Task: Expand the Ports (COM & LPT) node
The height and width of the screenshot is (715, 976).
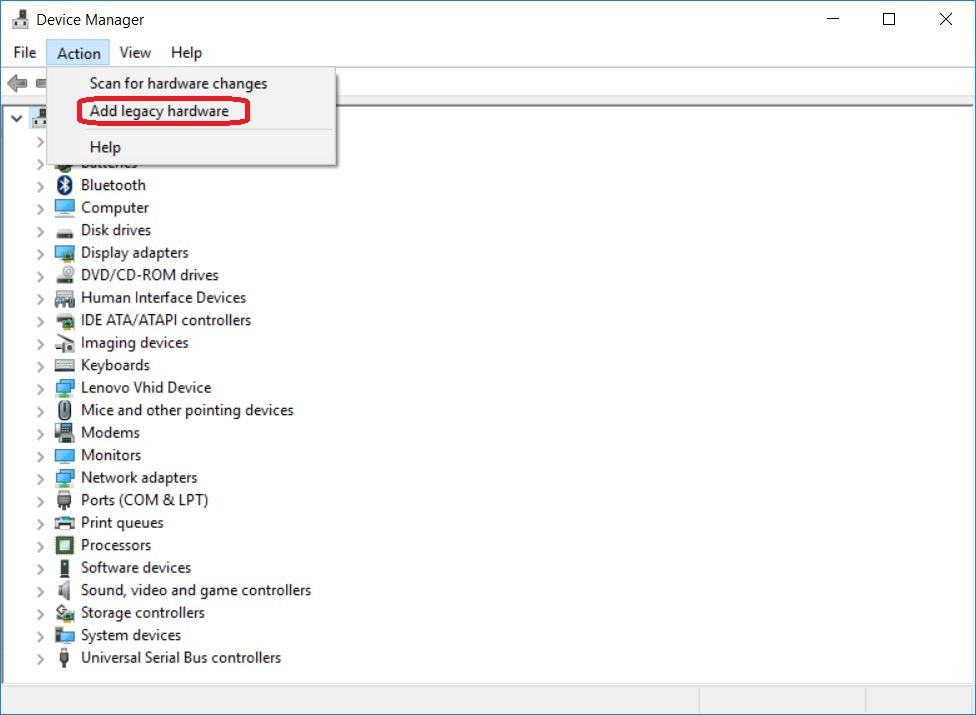Action: 40,501
